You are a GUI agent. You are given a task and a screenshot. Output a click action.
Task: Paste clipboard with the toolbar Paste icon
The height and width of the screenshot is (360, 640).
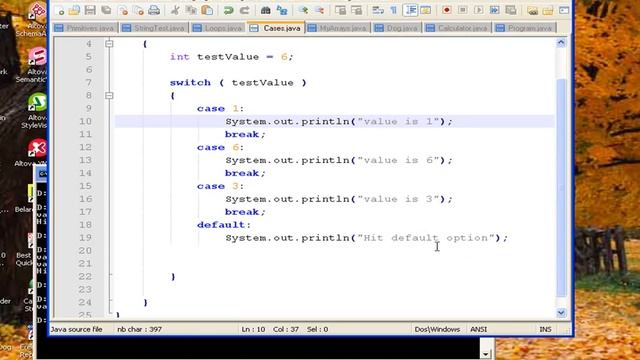point(207,10)
